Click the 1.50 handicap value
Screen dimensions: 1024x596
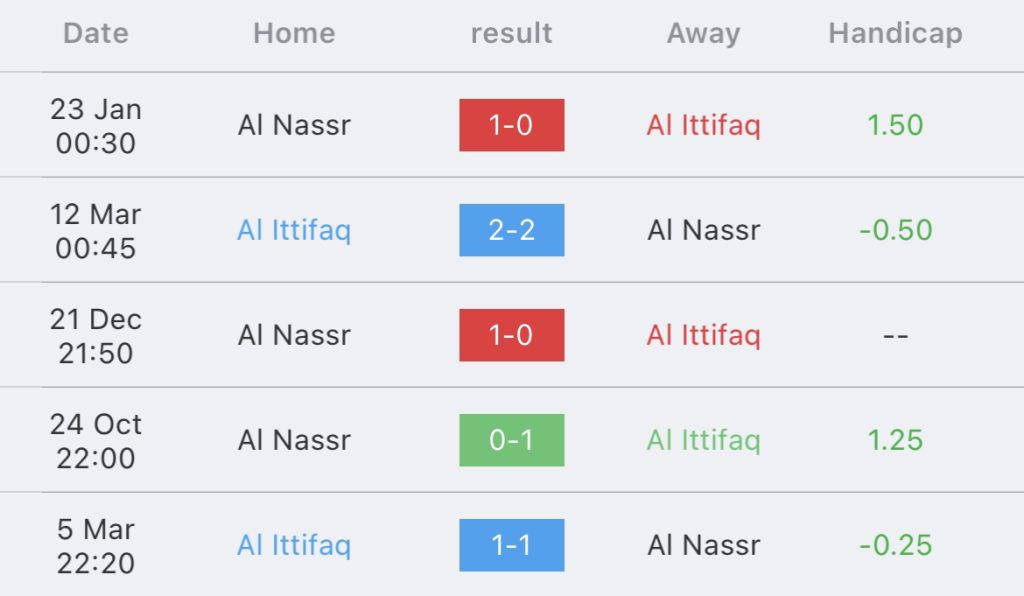895,125
